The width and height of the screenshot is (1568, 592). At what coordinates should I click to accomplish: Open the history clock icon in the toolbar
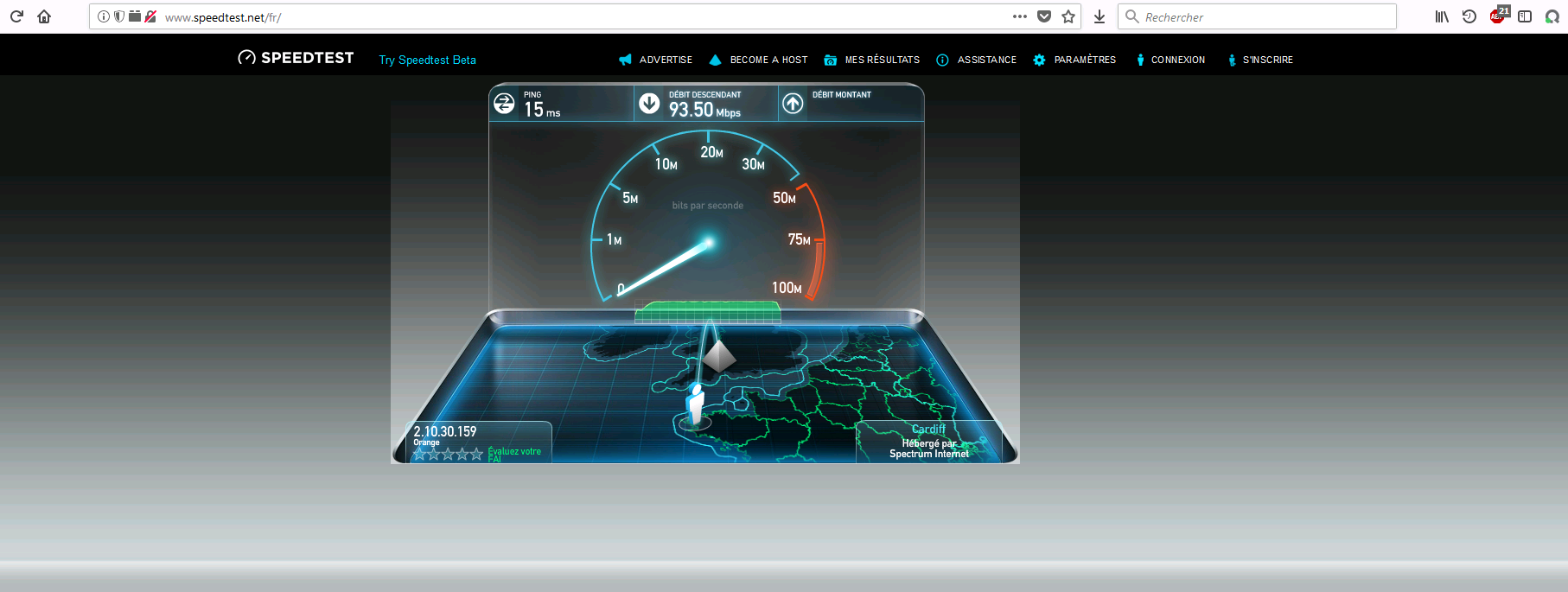pos(1469,16)
